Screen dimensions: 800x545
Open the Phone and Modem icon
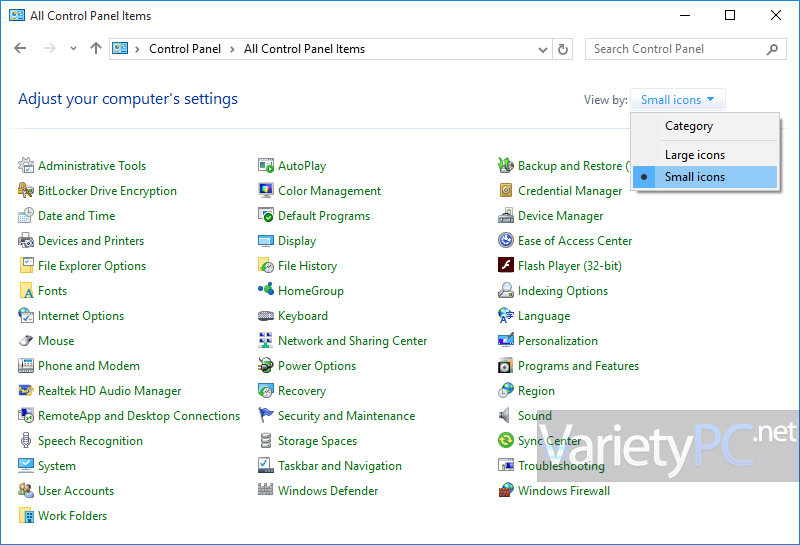26,365
